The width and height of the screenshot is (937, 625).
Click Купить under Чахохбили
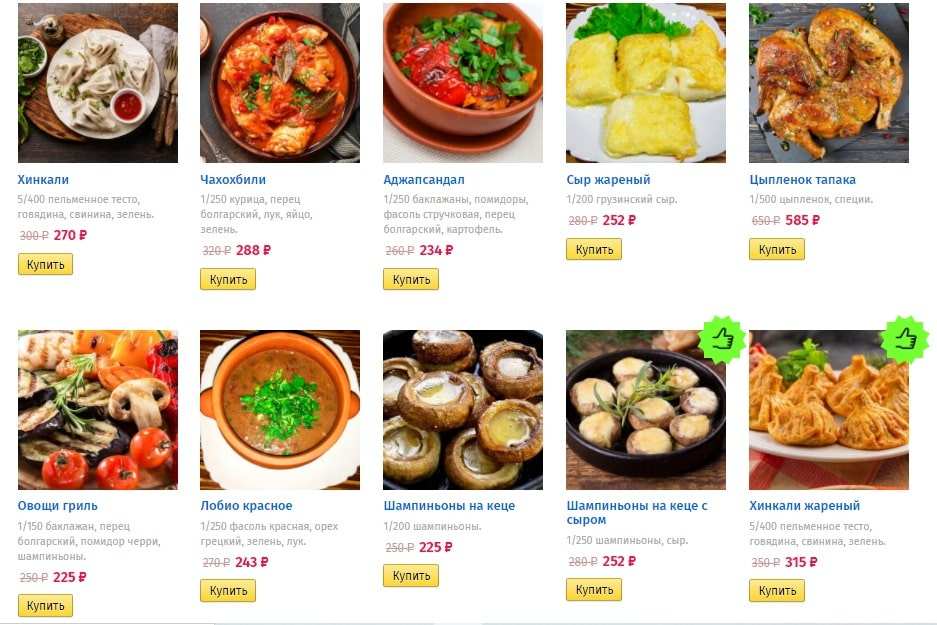[x=228, y=279]
